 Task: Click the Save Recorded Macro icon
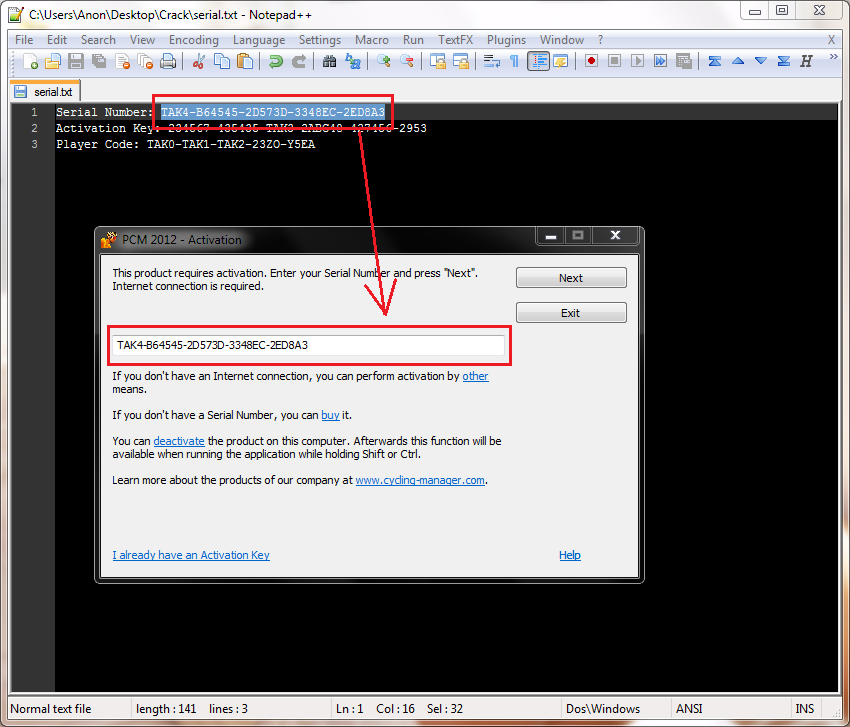tap(684, 61)
